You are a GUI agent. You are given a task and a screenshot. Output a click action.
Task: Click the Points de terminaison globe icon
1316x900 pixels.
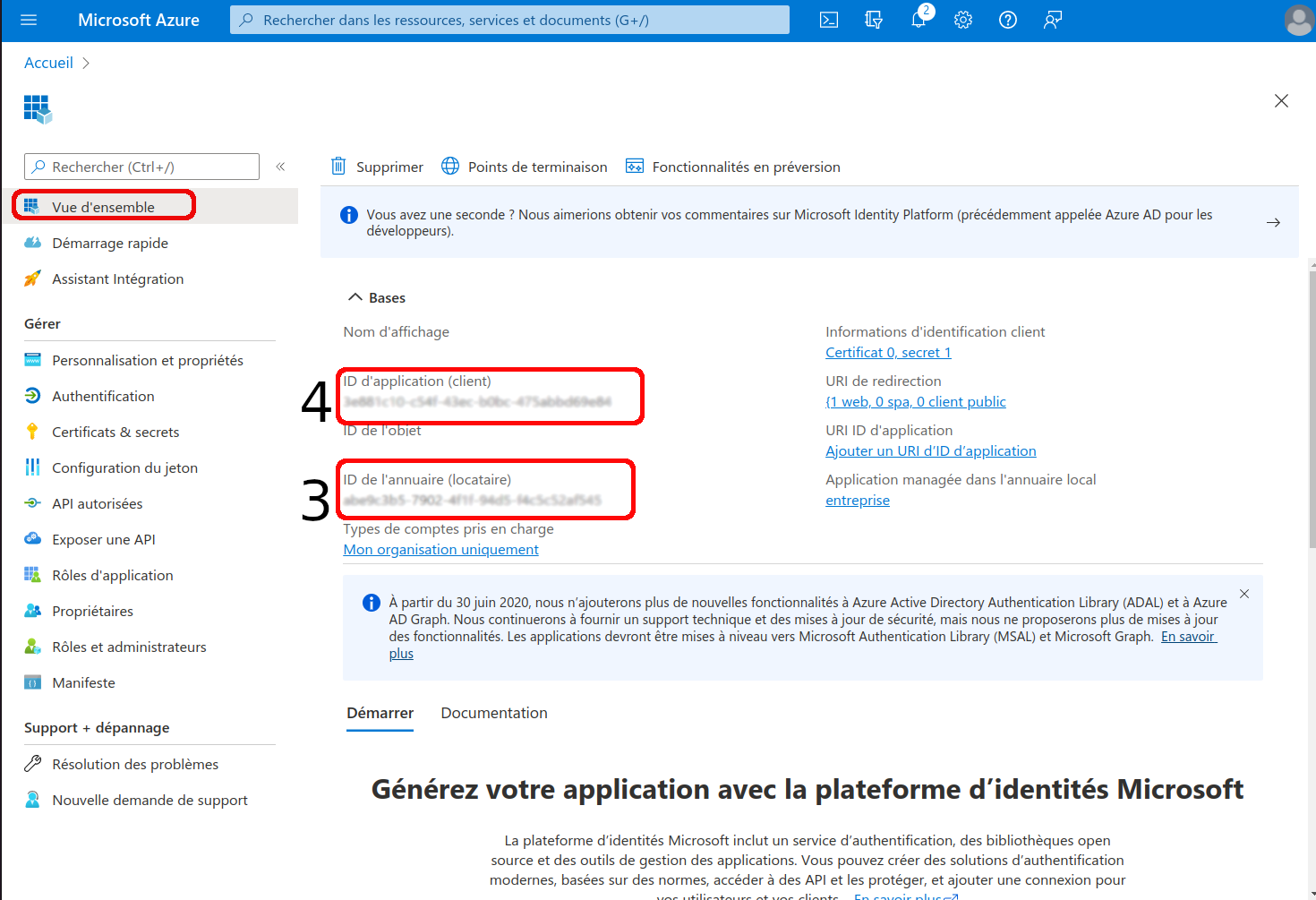pyautogui.click(x=450, y=166)
